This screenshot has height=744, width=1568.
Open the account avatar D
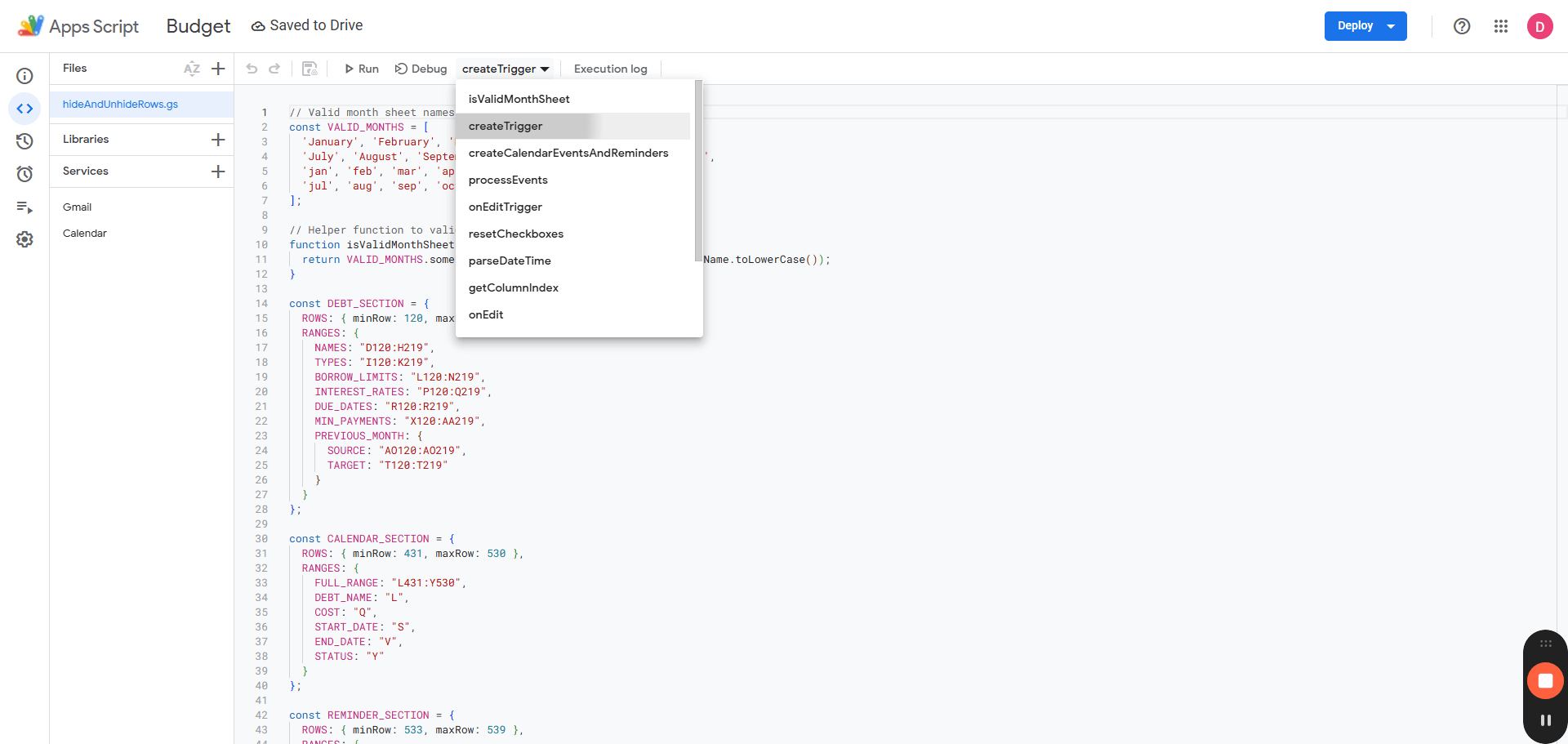(x=1540, y=26)
